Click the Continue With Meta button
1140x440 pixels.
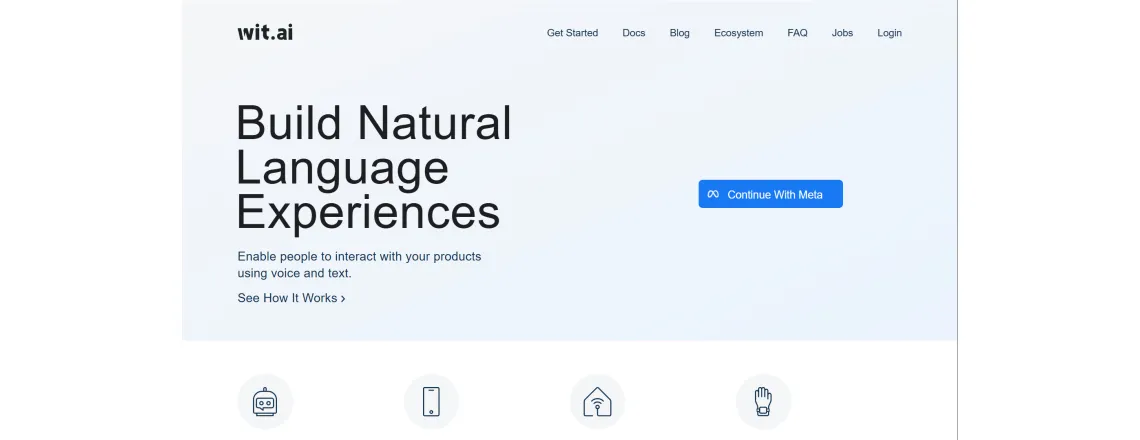coord(770,194)
